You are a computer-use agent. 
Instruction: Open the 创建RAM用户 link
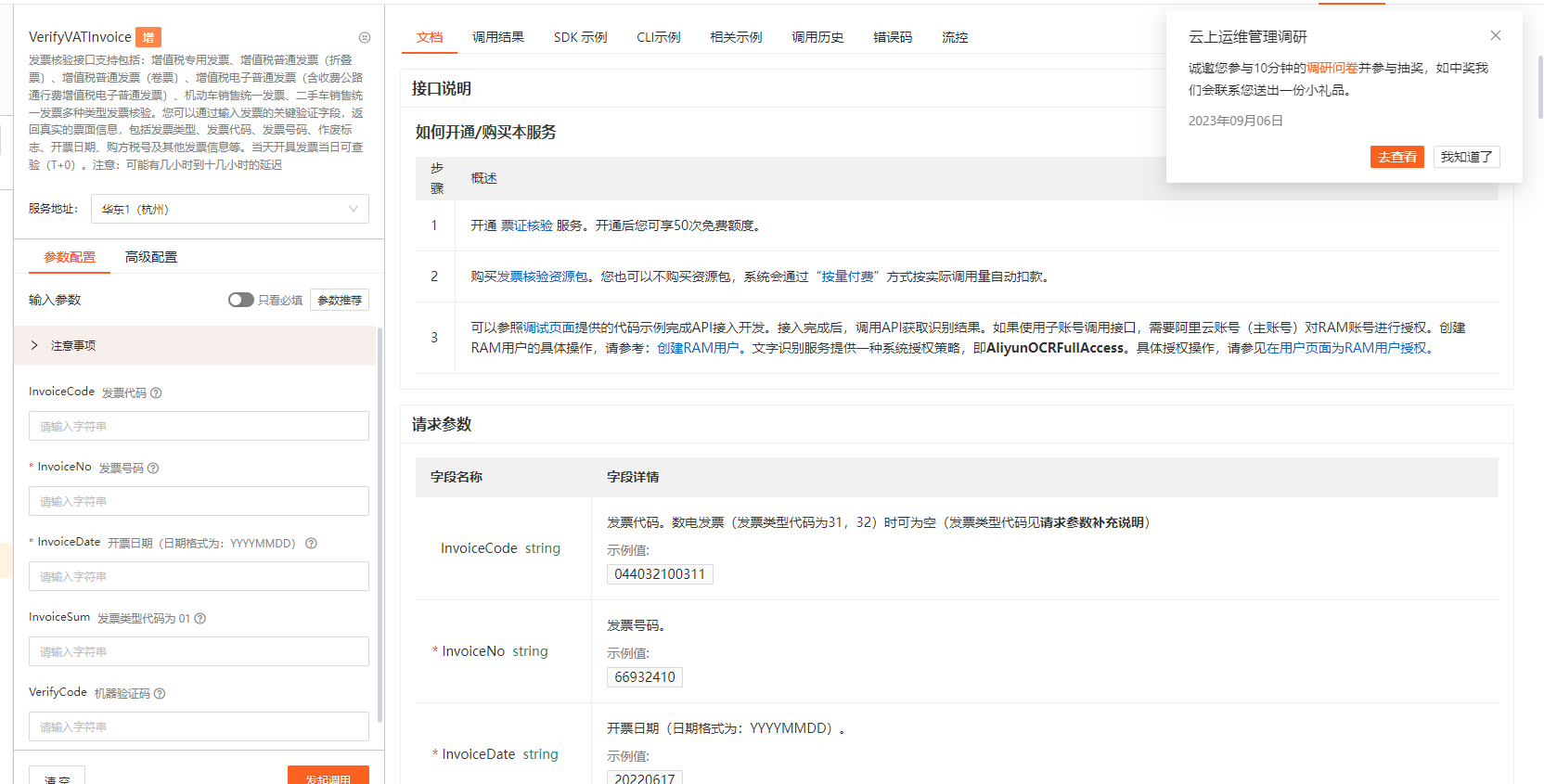(x=698, y=348)
